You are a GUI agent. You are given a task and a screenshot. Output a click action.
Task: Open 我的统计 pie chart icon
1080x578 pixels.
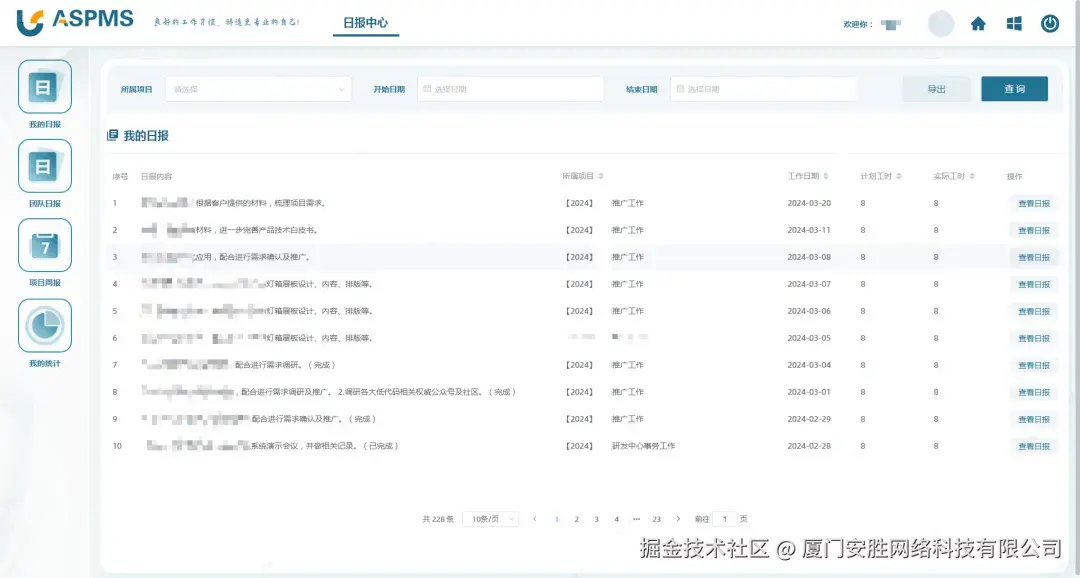tap(44, 325)
